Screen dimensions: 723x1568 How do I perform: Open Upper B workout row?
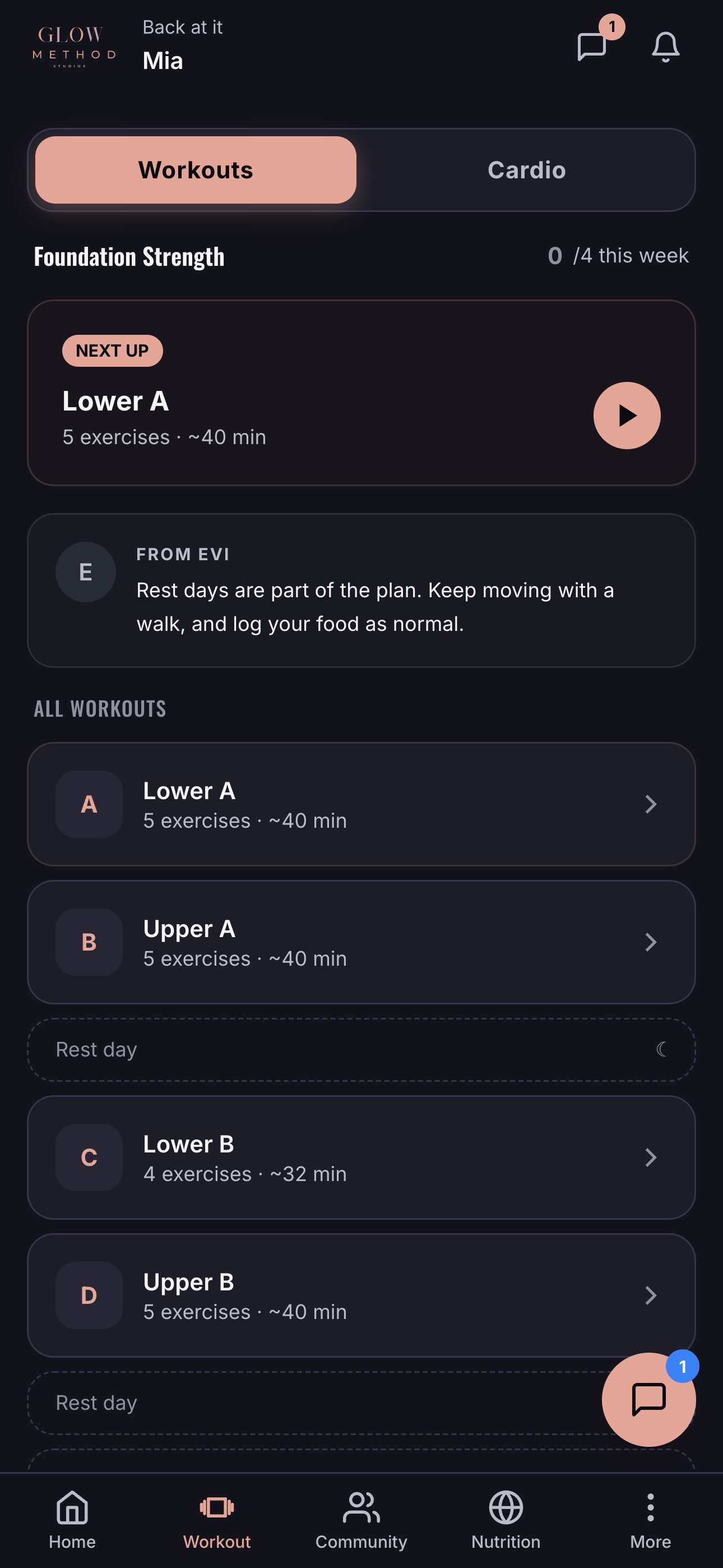point(361,1295)
